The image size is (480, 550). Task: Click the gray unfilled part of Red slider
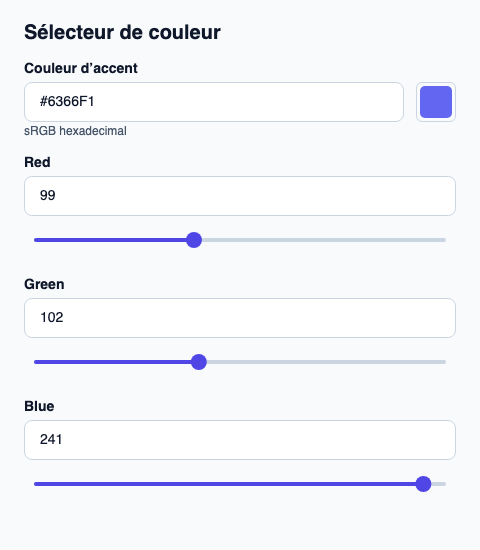coord(324,240)
